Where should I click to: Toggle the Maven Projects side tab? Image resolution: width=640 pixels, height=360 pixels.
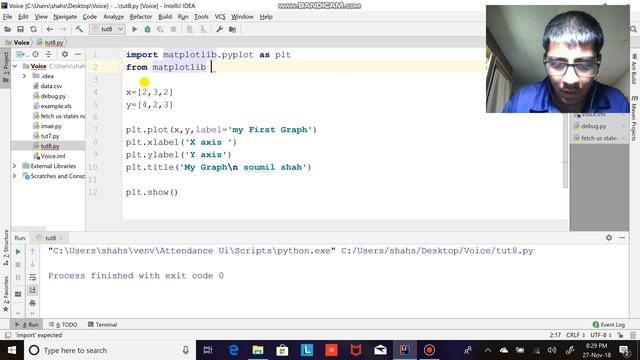click(634, 118)
